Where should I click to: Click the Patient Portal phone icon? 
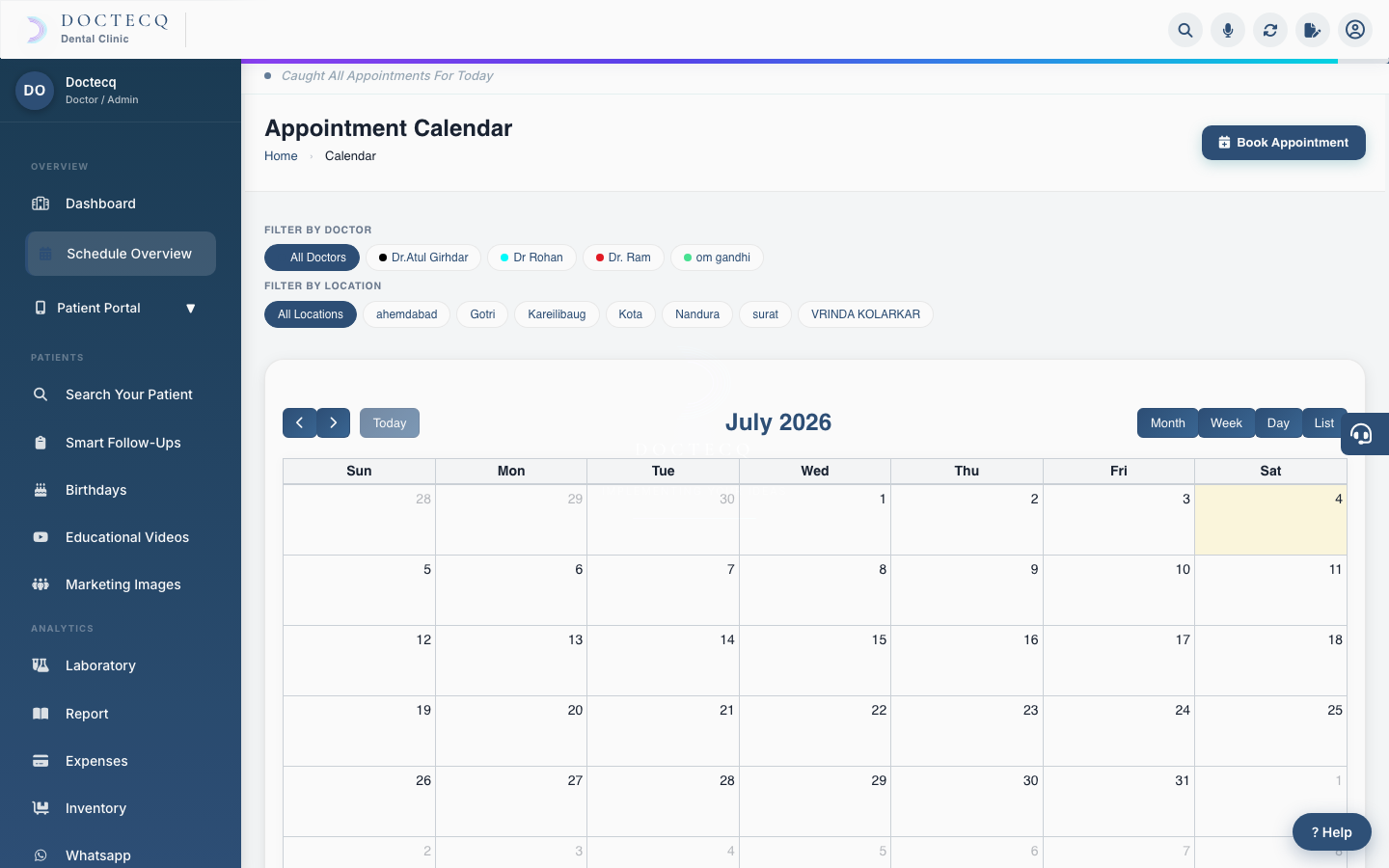point(41,308)
